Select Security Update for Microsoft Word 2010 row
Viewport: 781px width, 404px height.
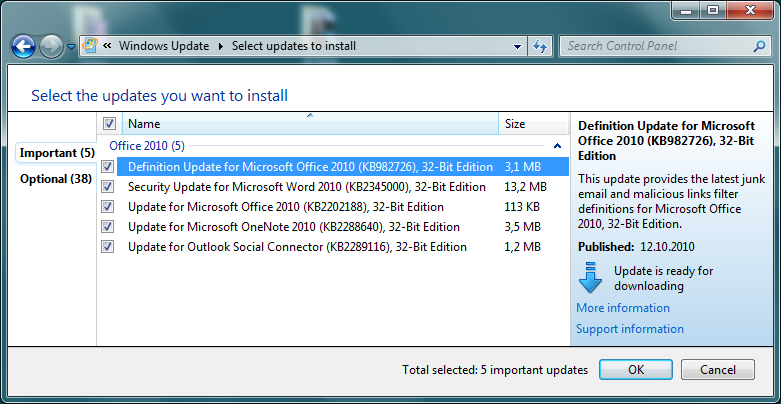point(307,187)
